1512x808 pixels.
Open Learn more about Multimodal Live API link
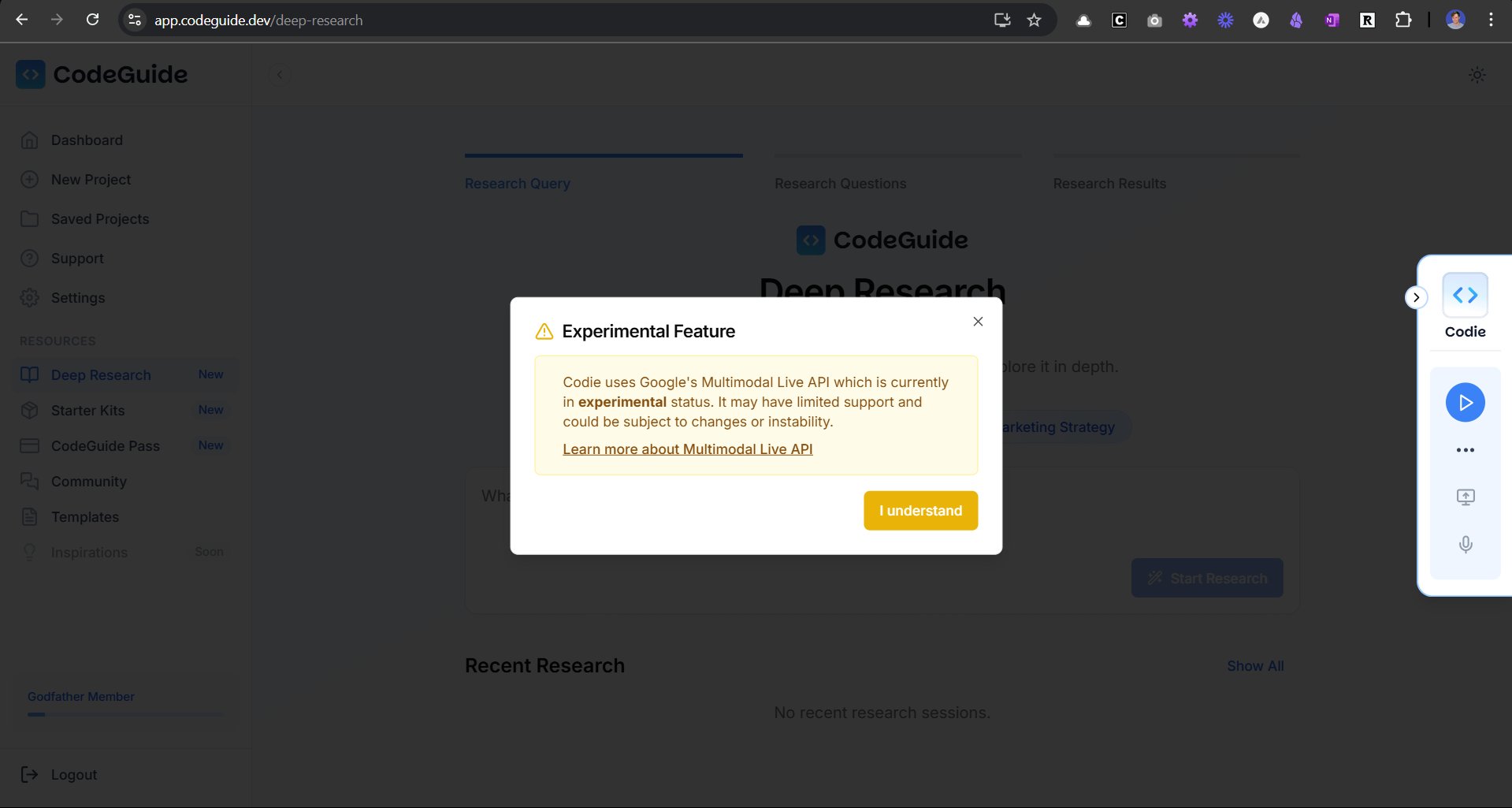point(687,449)
